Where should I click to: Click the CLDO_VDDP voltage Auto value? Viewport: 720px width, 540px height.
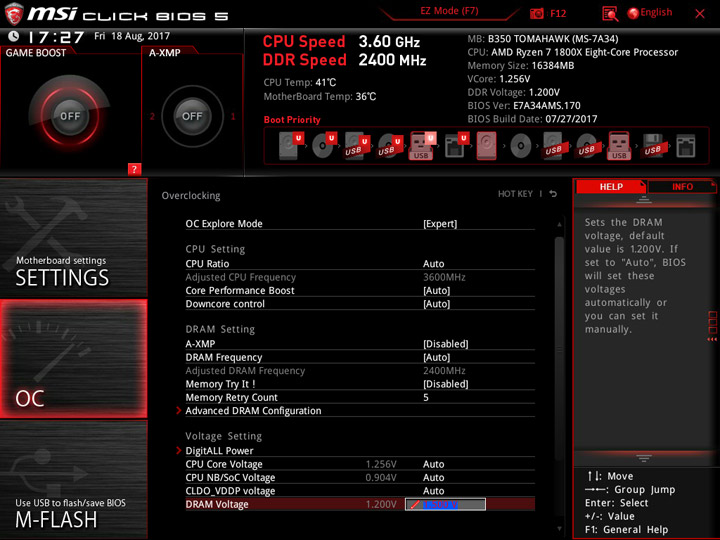click(433, 490)
